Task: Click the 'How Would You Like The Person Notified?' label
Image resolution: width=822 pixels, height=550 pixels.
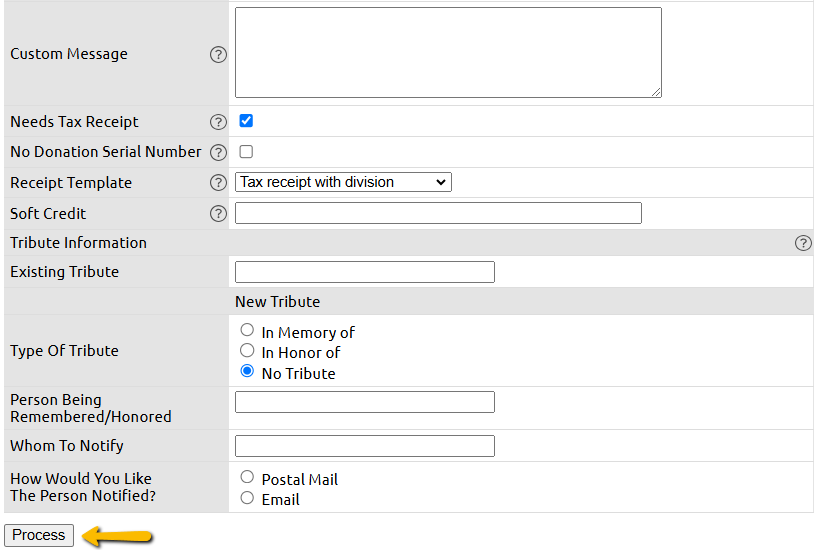Action: click(x=83, y=487)
